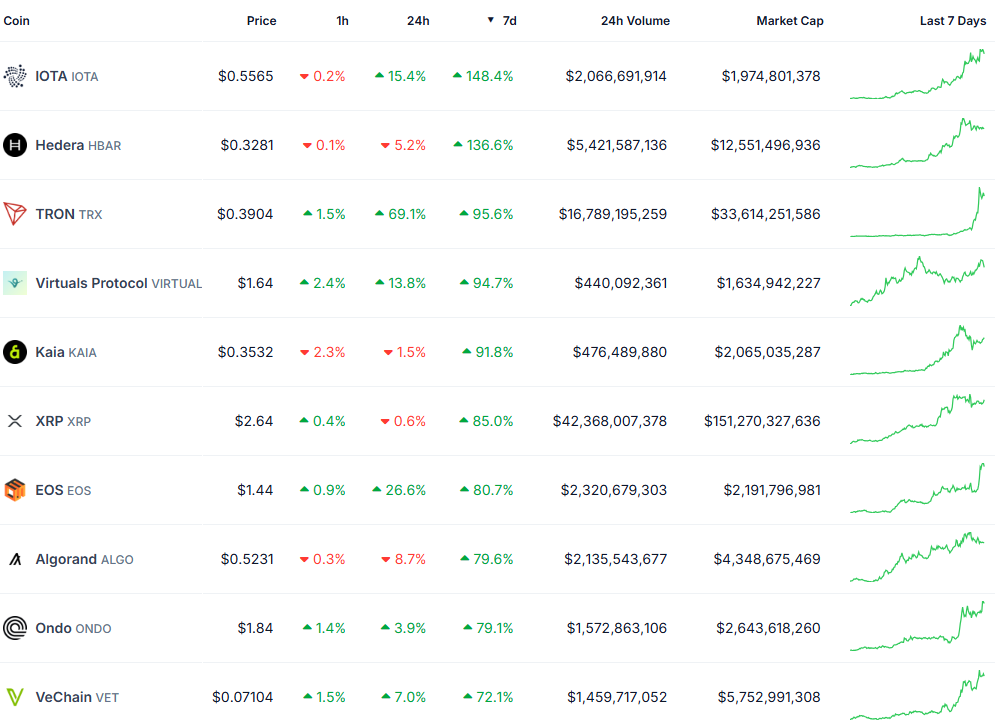Viewport: 1000px width, 724px height.
Task: Click TRON 24h volume $16,789,195,259
Action: [x=613, y=214]
